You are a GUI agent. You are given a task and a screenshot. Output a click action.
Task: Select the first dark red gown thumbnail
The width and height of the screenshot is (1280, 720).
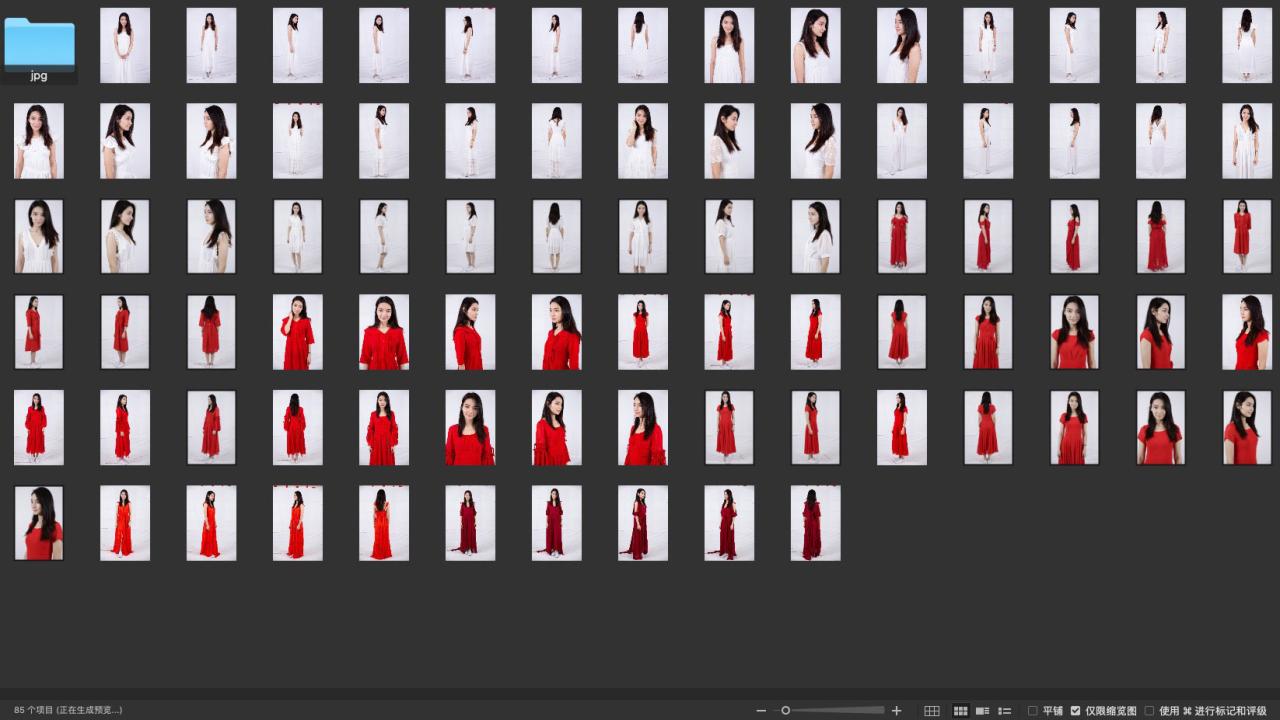[470, 523]
